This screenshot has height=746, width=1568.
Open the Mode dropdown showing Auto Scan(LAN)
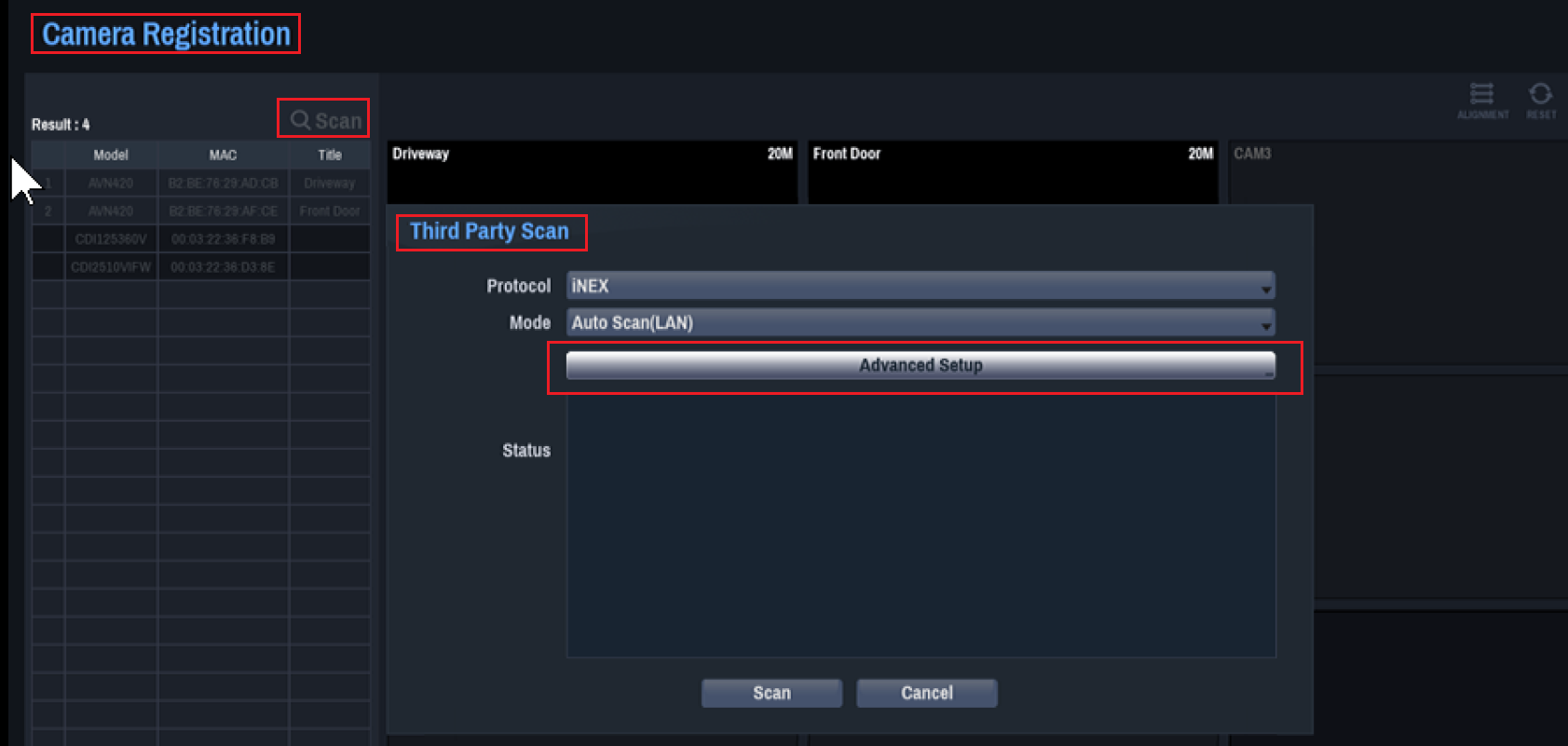[920, 323]
